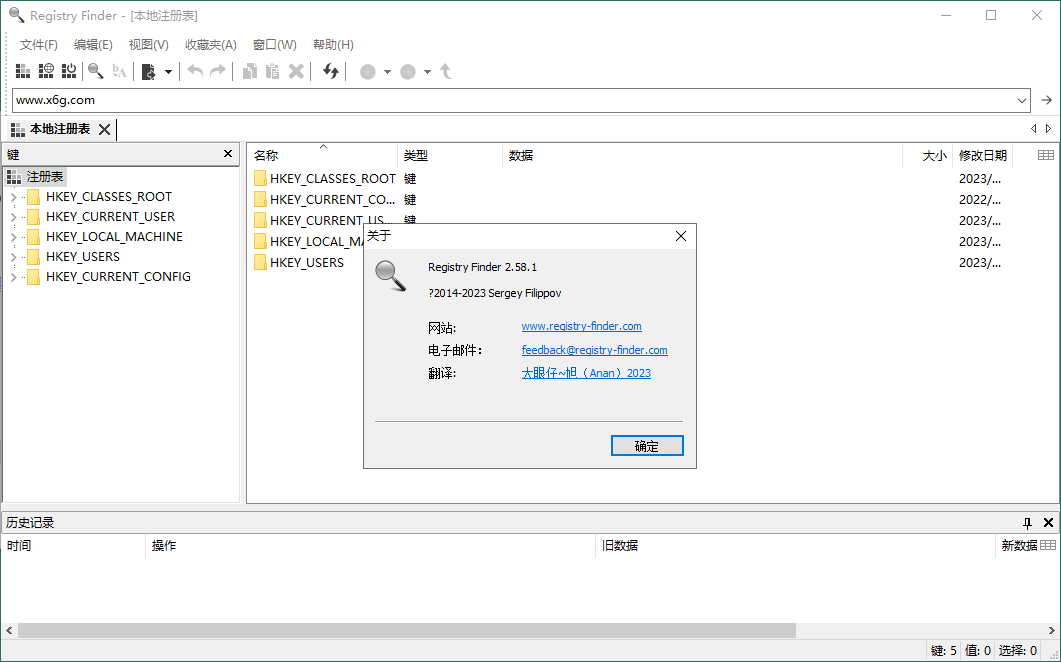Open the connect remote registry icon
The height and width of the screenshot is (662, 1061).
[x=46, y=71]
